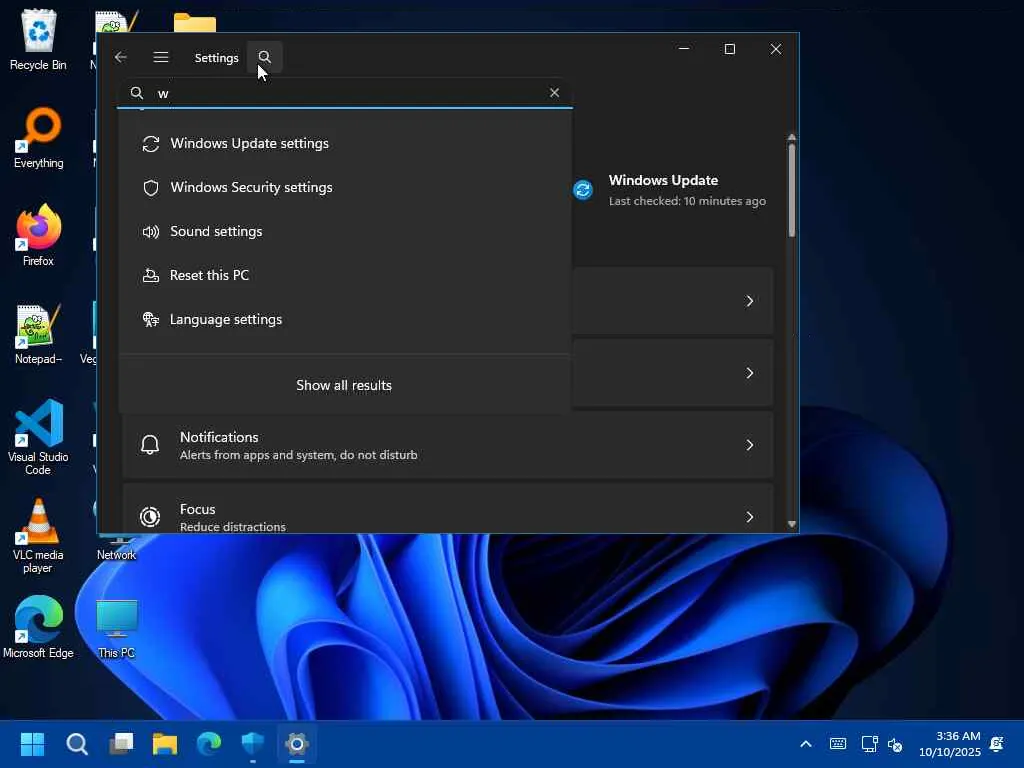Click the muted volume tray icon

(895, 744)
